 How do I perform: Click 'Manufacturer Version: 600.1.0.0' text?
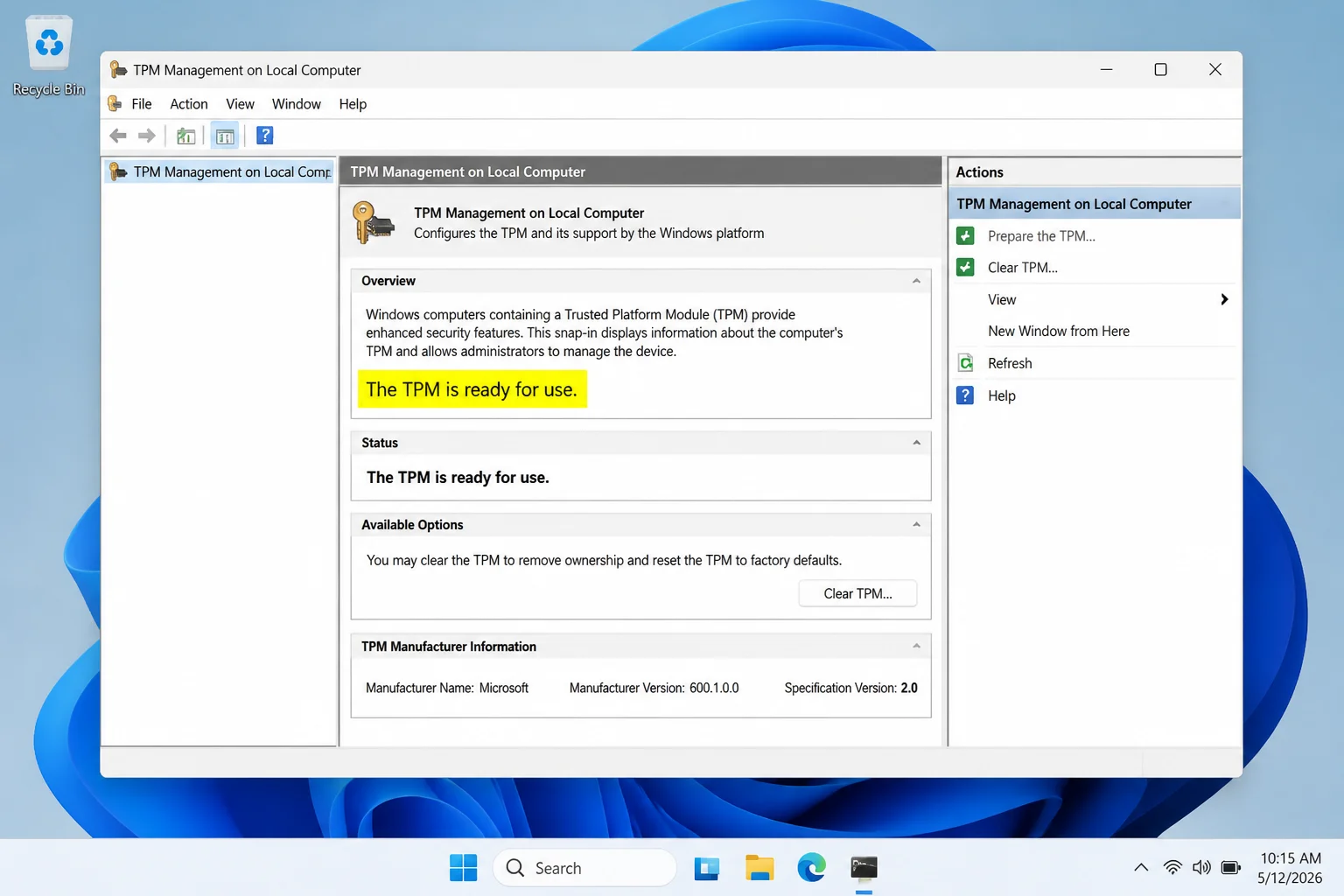point(654,688)
